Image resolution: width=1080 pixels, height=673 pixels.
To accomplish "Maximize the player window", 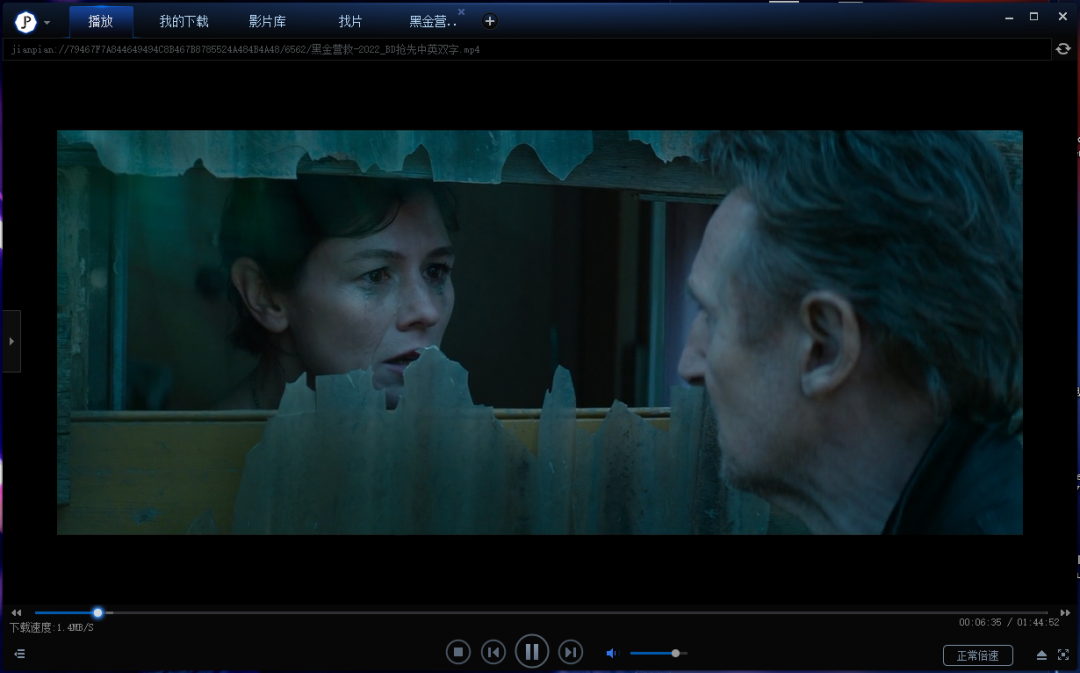I will click(x=1034, y=17).
